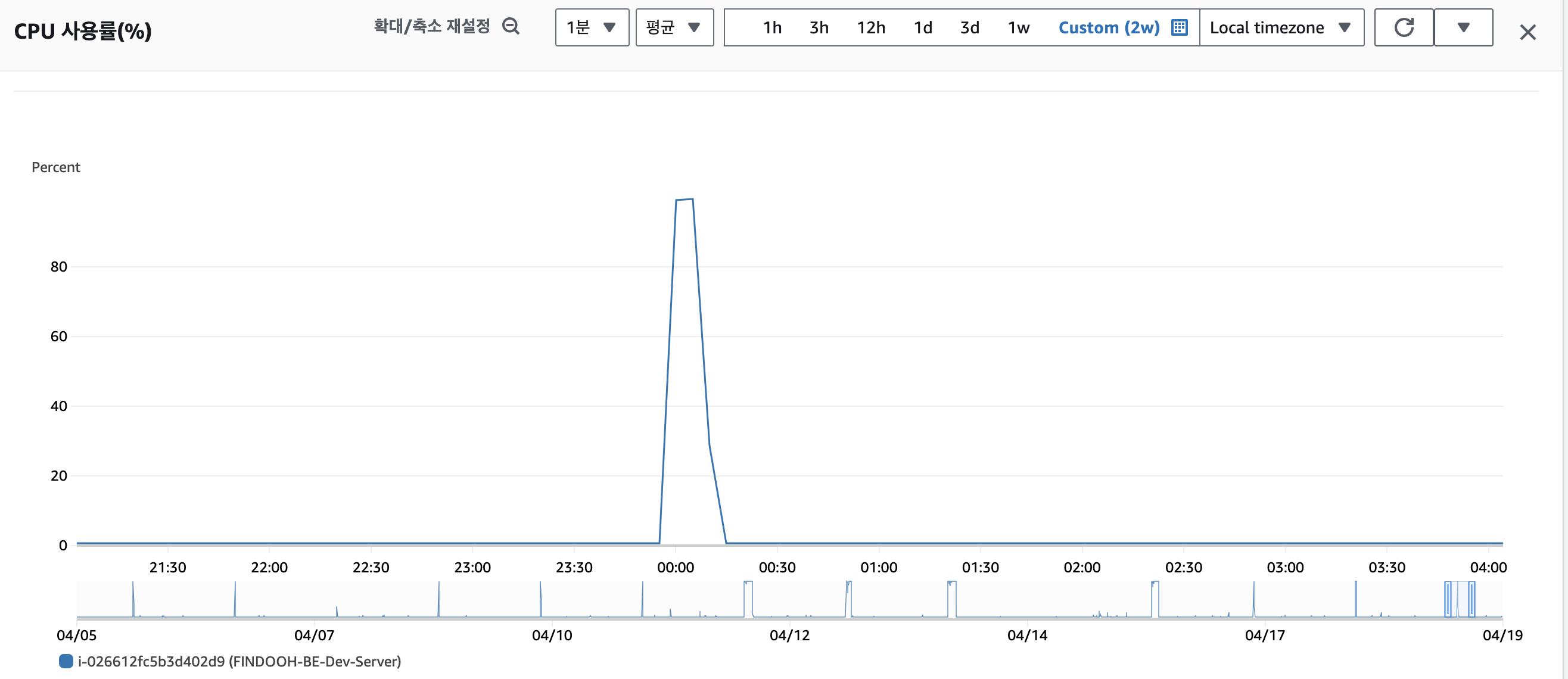Expand the Local timezone dropdown
Viewport: 1568px width, 679px height.
(1281, 27)
